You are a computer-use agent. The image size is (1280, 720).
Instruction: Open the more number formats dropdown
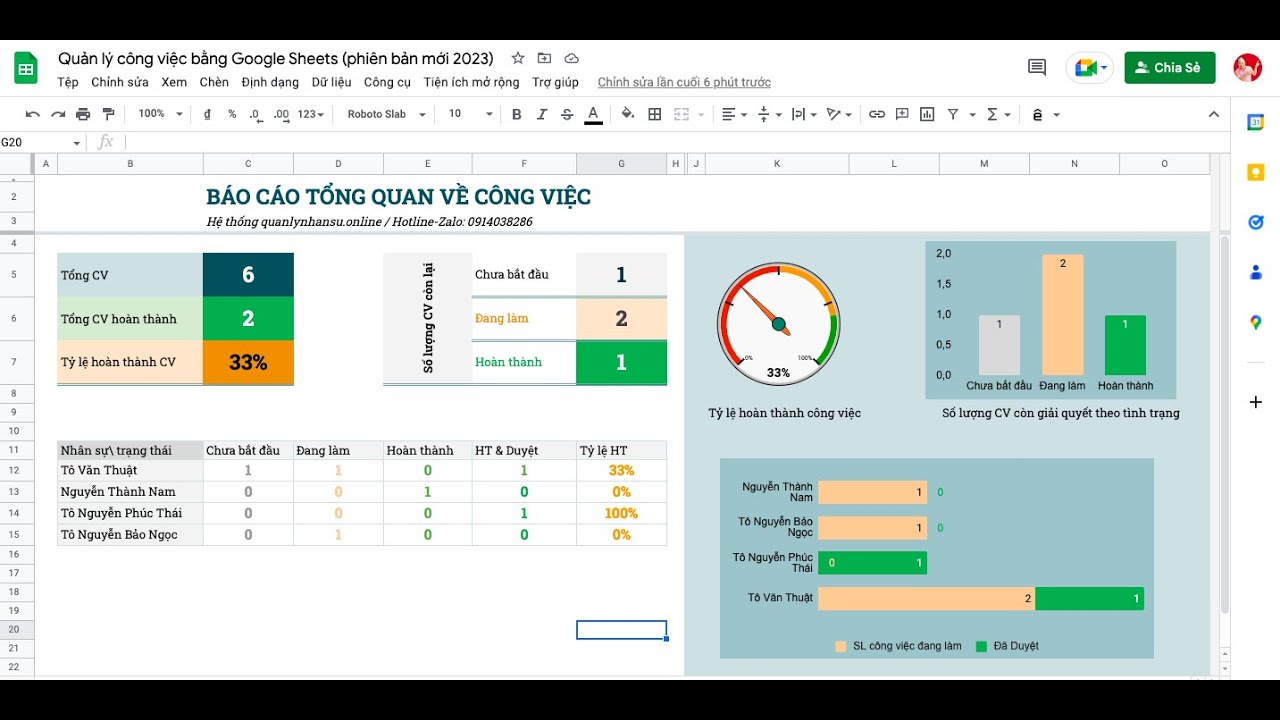311,114
